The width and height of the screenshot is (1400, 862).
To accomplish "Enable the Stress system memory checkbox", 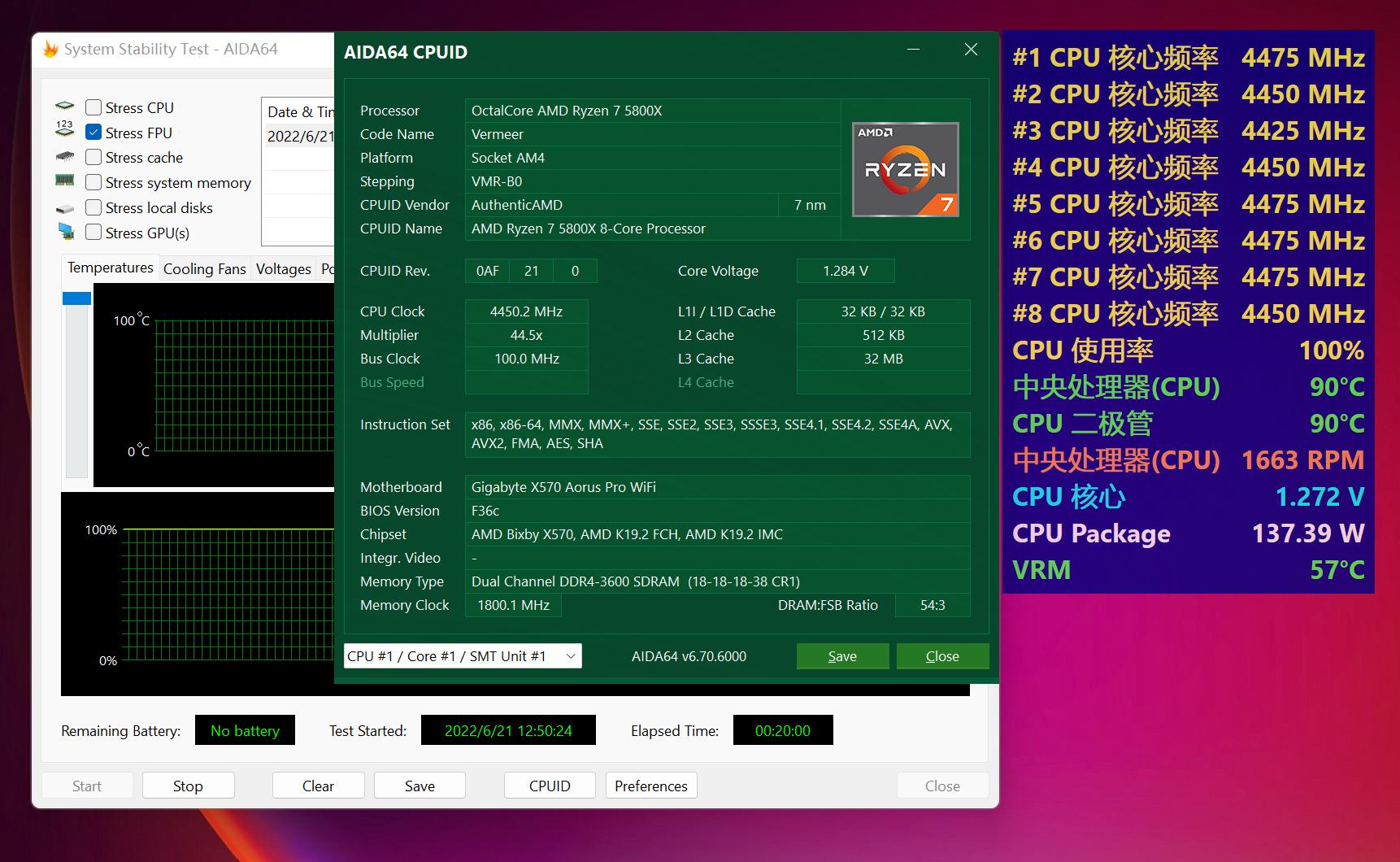I will coord(93,182).
